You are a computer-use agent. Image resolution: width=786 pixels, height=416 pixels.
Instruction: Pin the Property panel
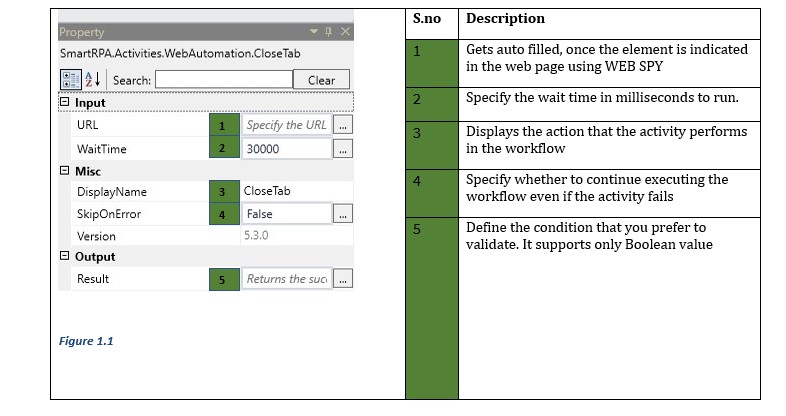pyautogui.click(x=329, y=31)
